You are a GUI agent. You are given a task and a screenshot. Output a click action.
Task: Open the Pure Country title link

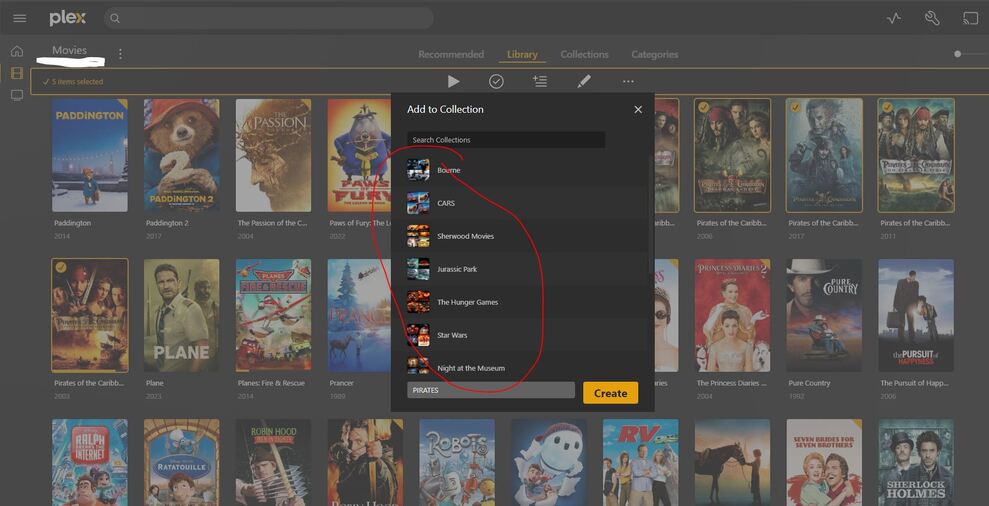pos(809,384)
